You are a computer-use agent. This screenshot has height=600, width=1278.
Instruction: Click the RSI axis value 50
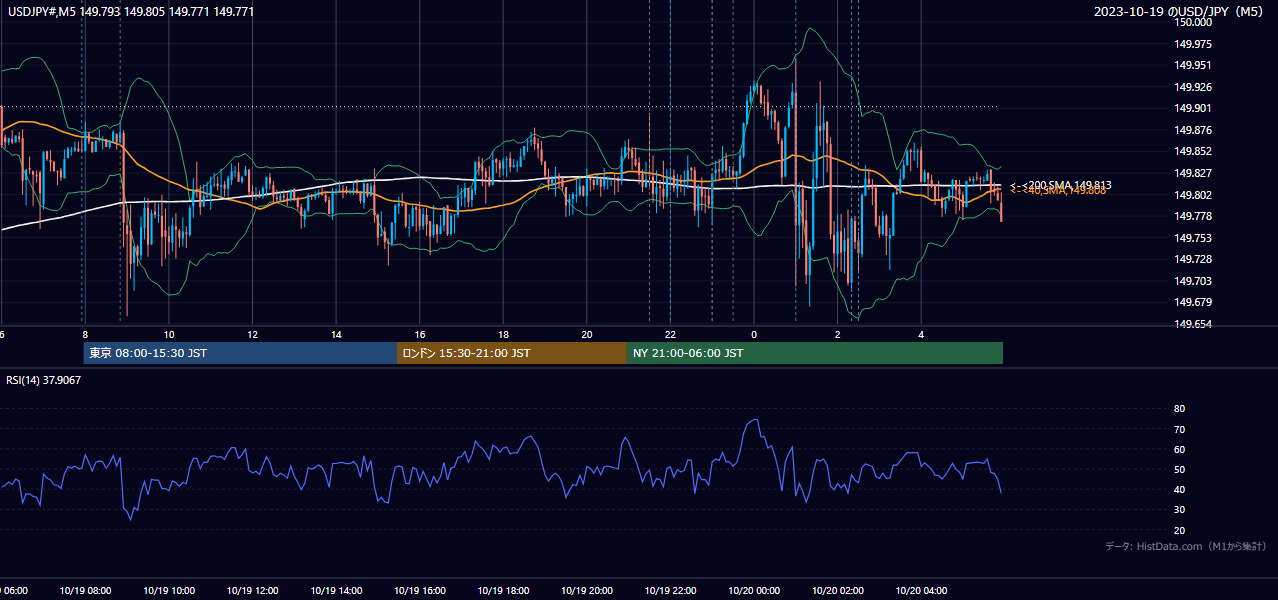click(x=1179, y=469)
